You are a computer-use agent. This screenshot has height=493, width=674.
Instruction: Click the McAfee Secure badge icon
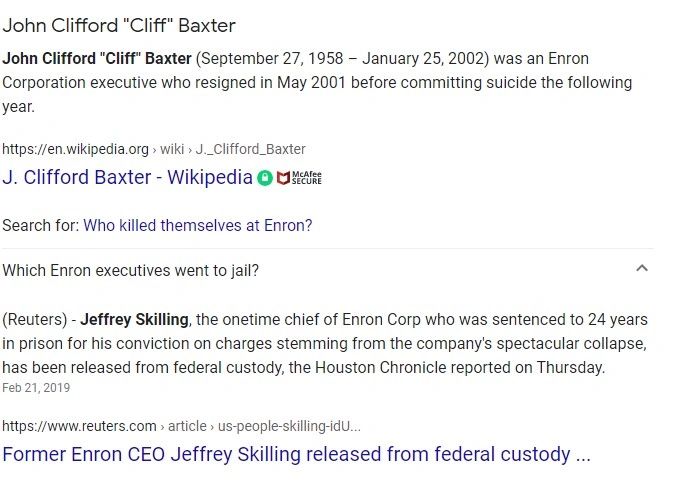(299, 178)
